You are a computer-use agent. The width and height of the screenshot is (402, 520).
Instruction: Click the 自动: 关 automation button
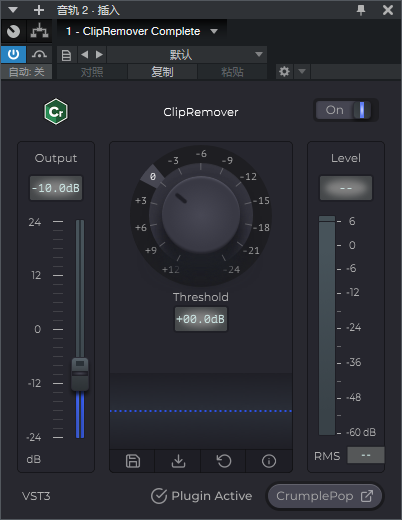[26, 72]
